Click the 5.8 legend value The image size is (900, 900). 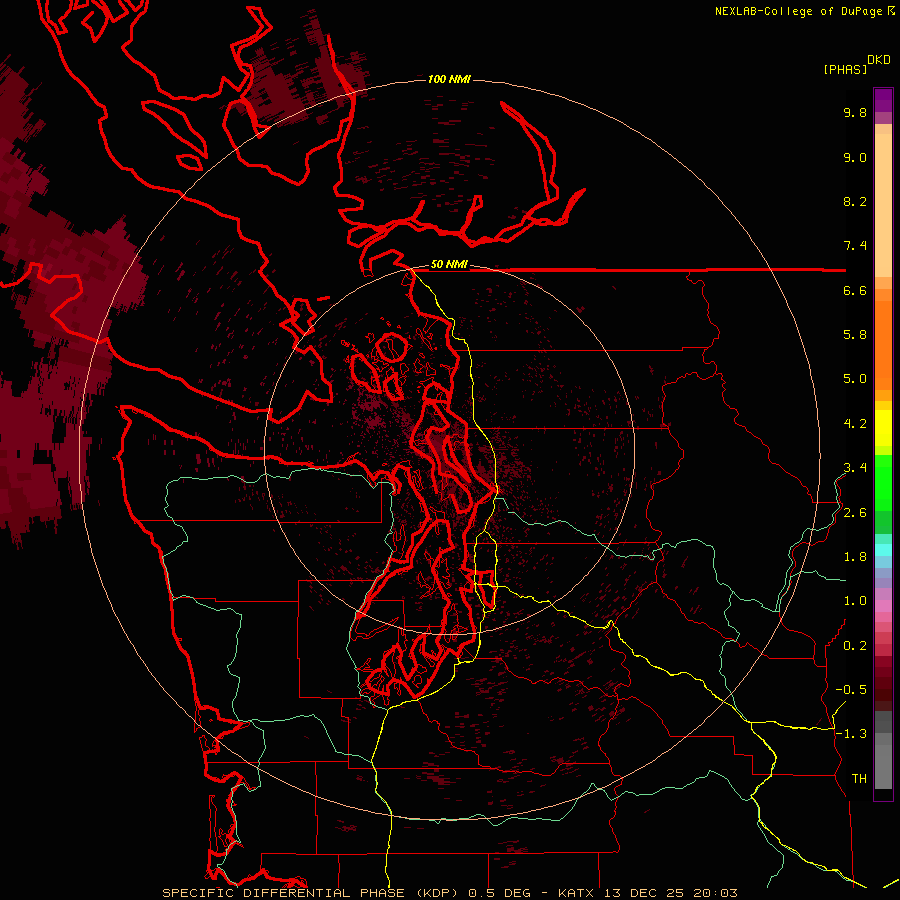(855, 335)
